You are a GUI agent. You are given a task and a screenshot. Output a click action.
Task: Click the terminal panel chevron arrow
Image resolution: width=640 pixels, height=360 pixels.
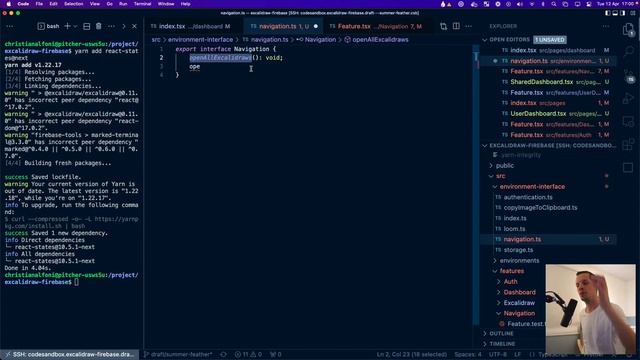124,26
